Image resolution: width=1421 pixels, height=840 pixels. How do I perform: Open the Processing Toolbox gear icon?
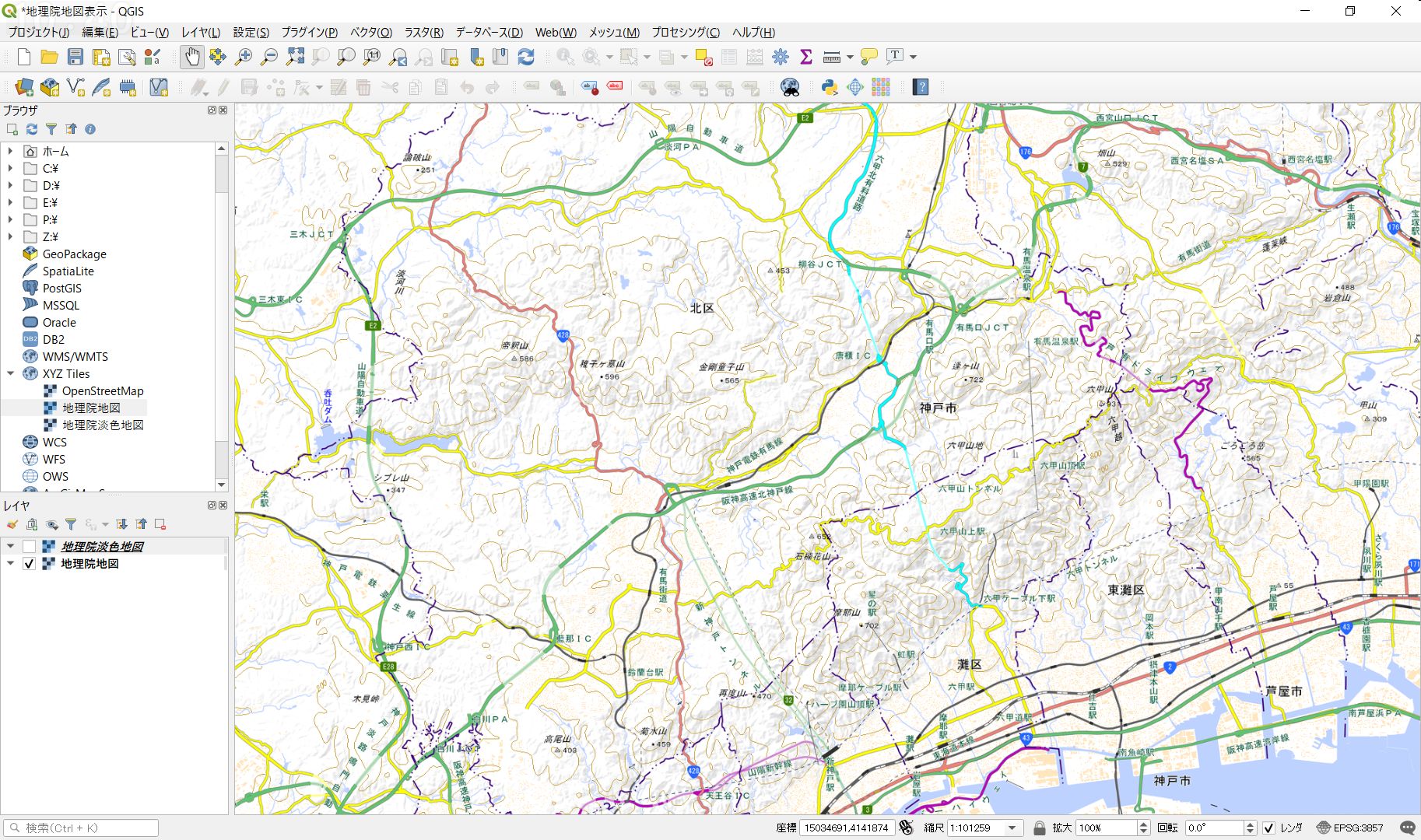[780, 57]
